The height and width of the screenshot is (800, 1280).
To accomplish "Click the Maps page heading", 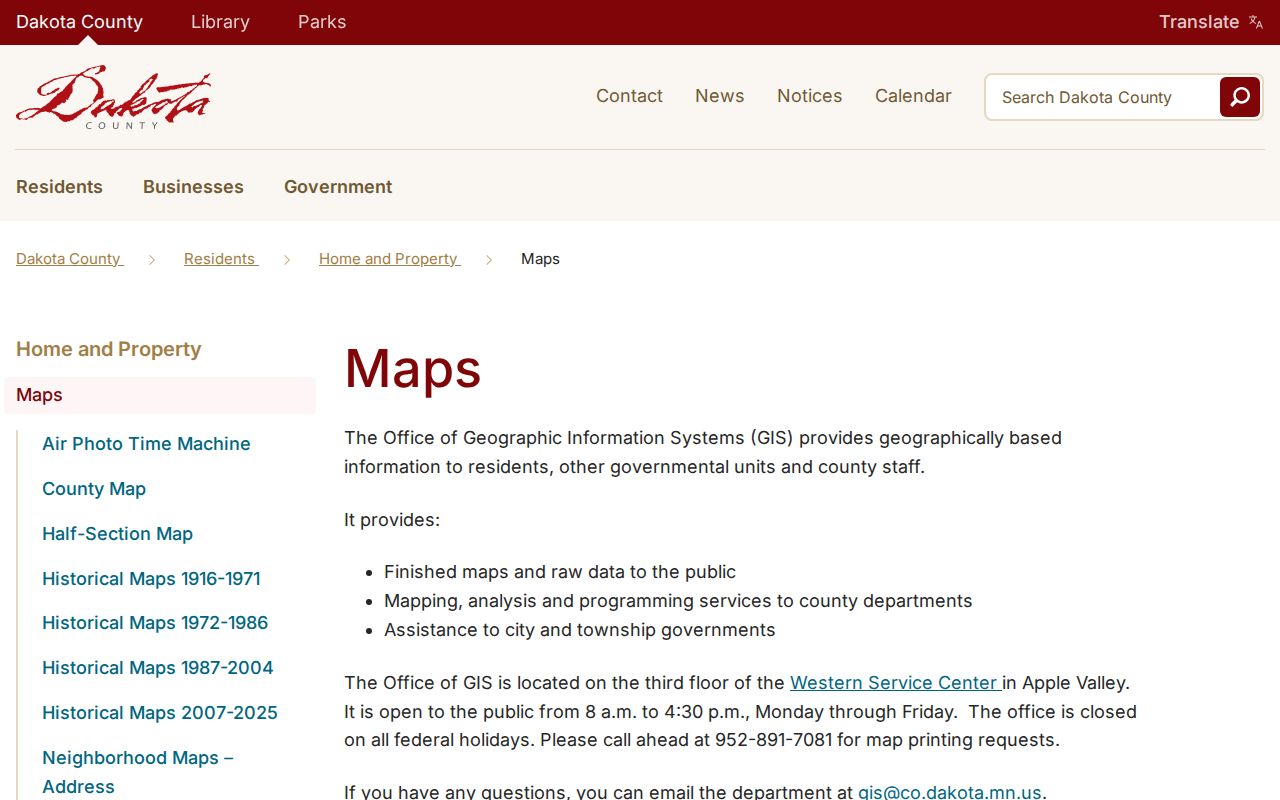I will coord(413,368).
